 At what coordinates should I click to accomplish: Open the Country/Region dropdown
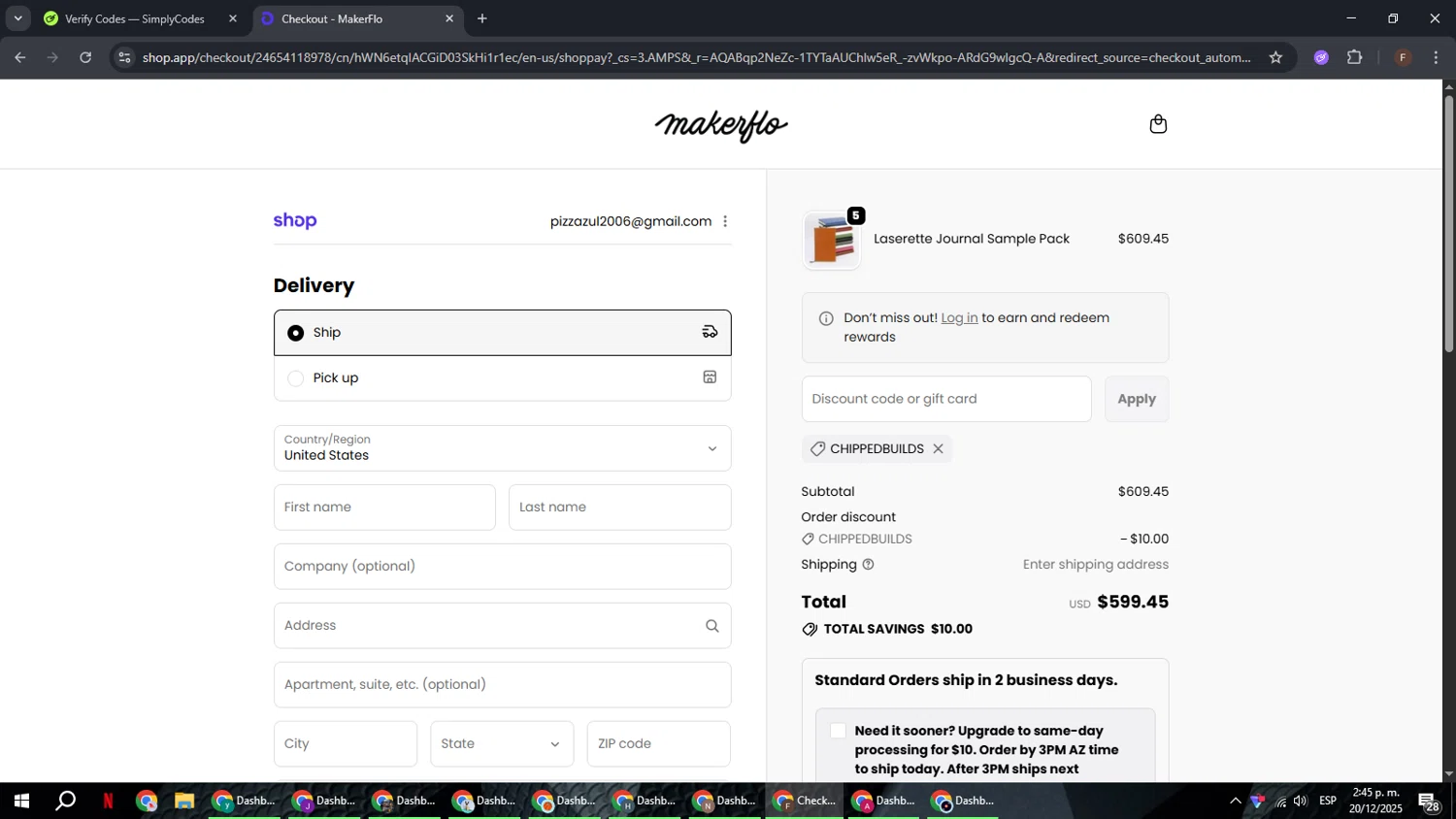pos(502,448)
